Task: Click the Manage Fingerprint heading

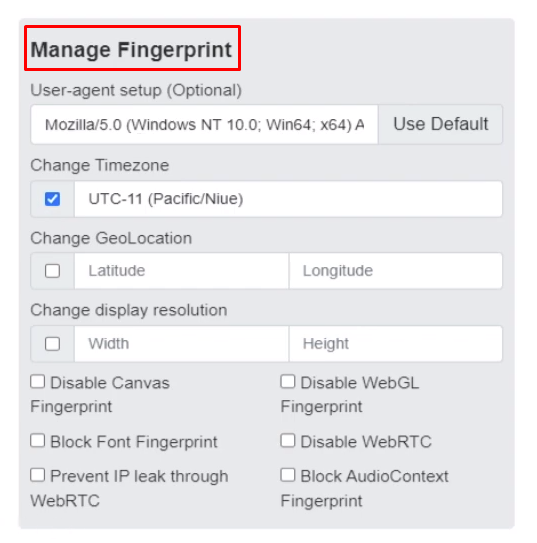Action: click(131, 50)
